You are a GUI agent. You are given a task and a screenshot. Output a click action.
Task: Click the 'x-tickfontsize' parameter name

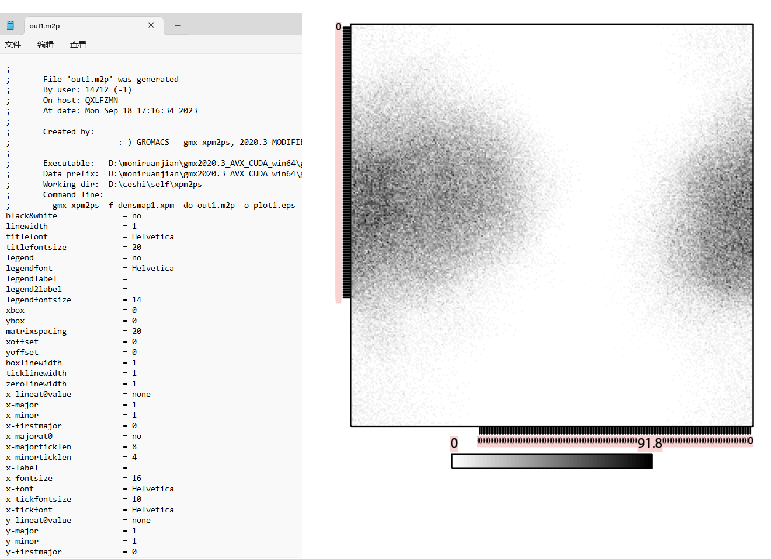click(38, 500)
